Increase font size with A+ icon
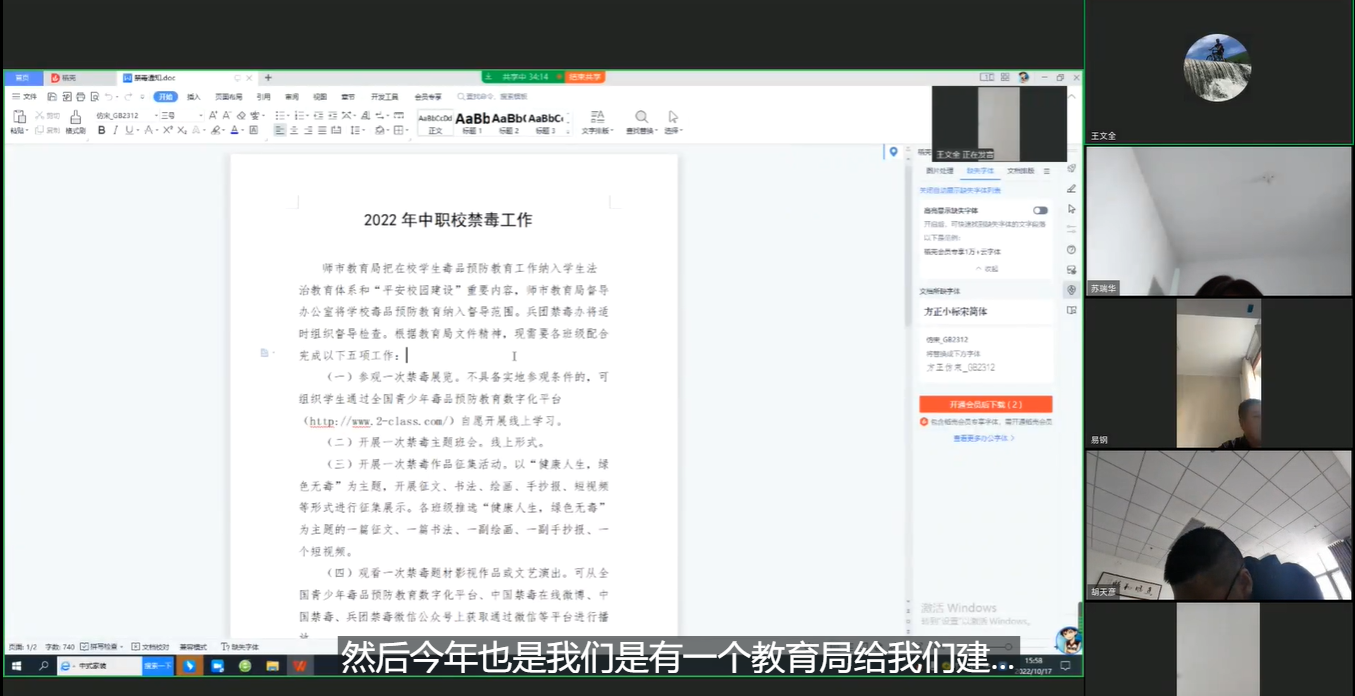Screen dimensions: 1355x696 tap(213, 116)
